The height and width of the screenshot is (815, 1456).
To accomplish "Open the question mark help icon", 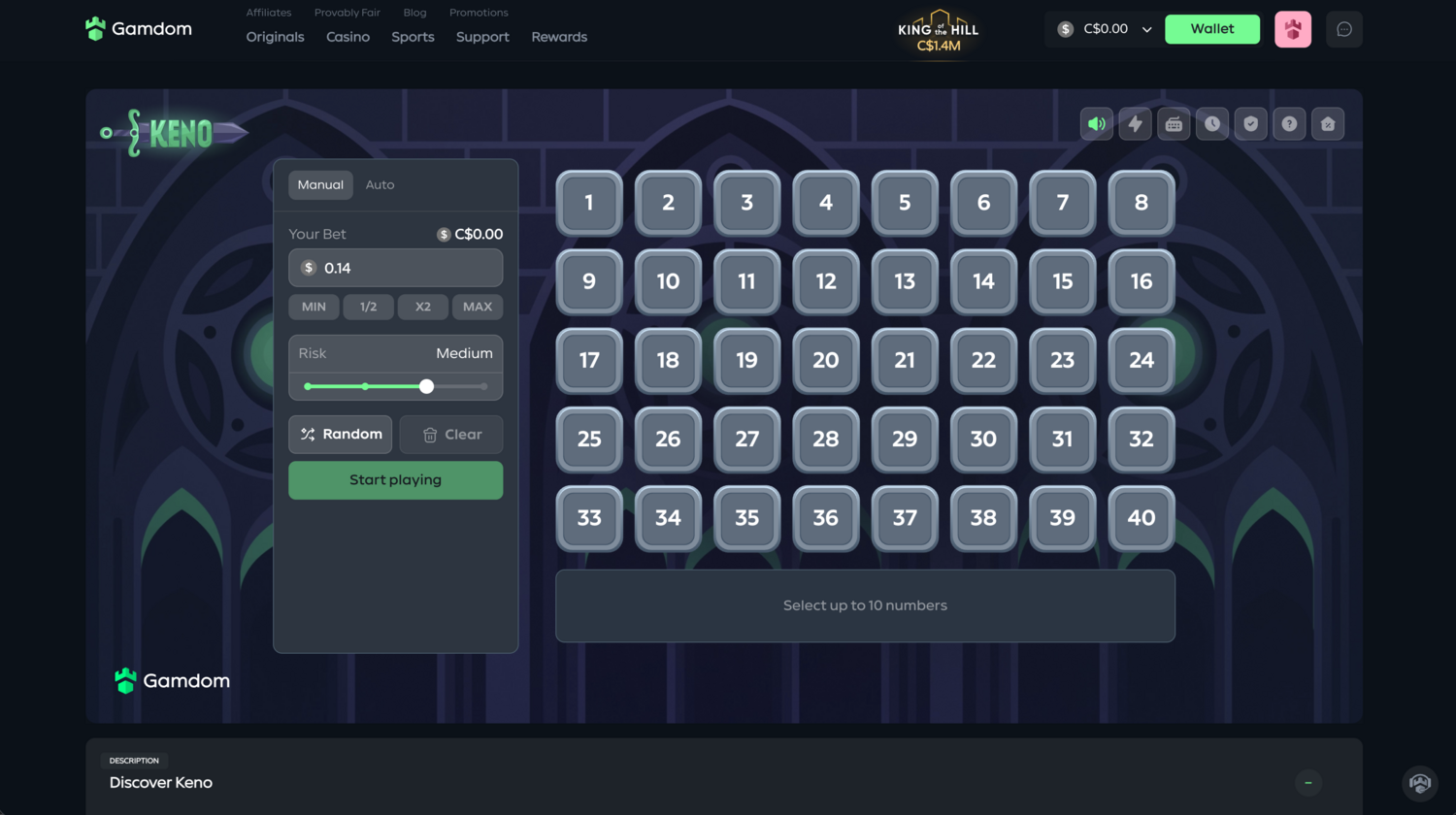I will pyautogui.click(x=1289, y=124).
